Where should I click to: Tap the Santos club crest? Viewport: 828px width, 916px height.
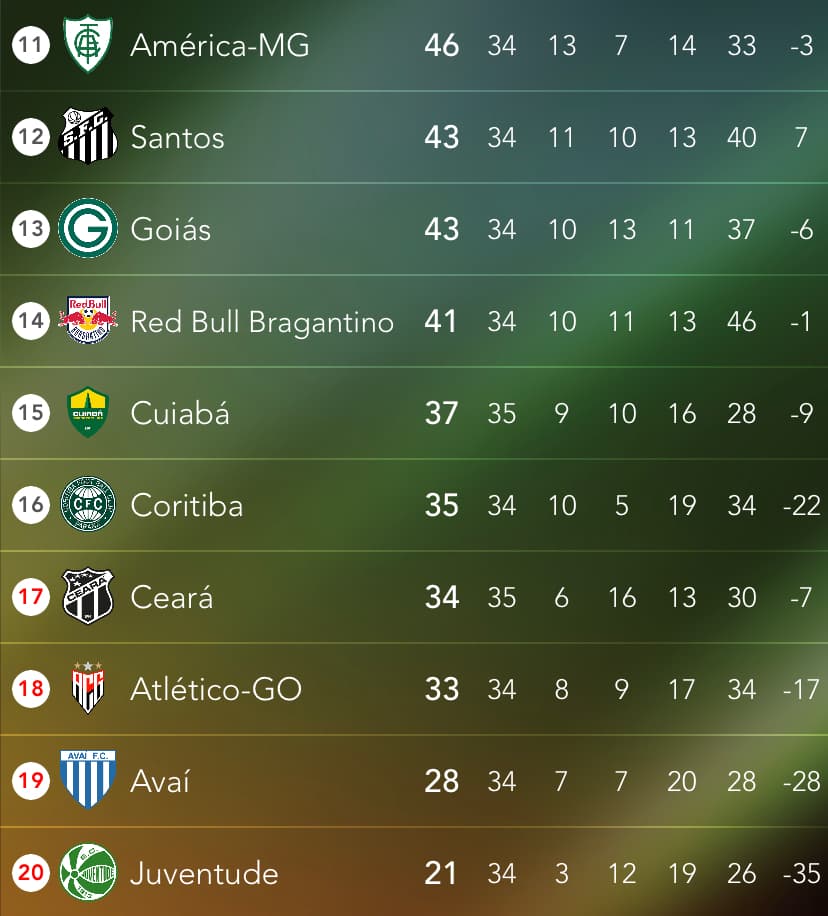coord(88,136)
